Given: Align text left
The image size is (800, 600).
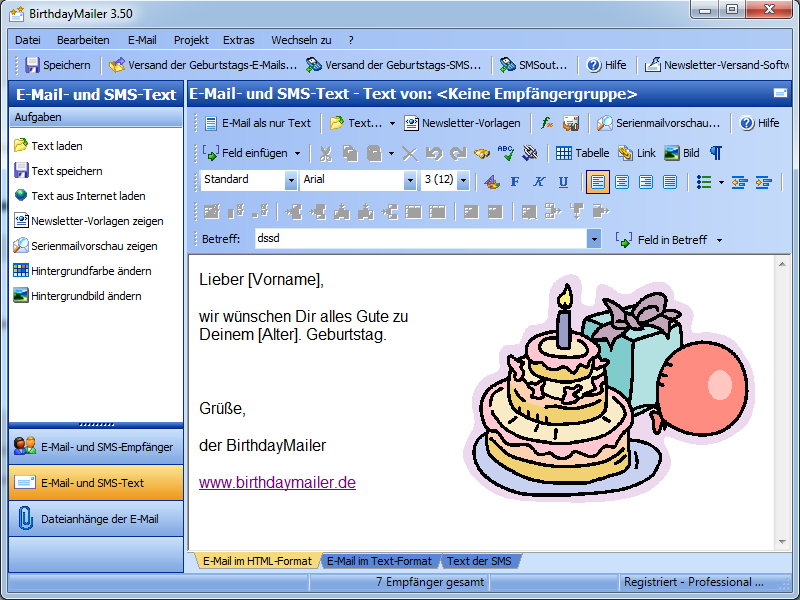Looking at the screenshot, I should [597, 182].
